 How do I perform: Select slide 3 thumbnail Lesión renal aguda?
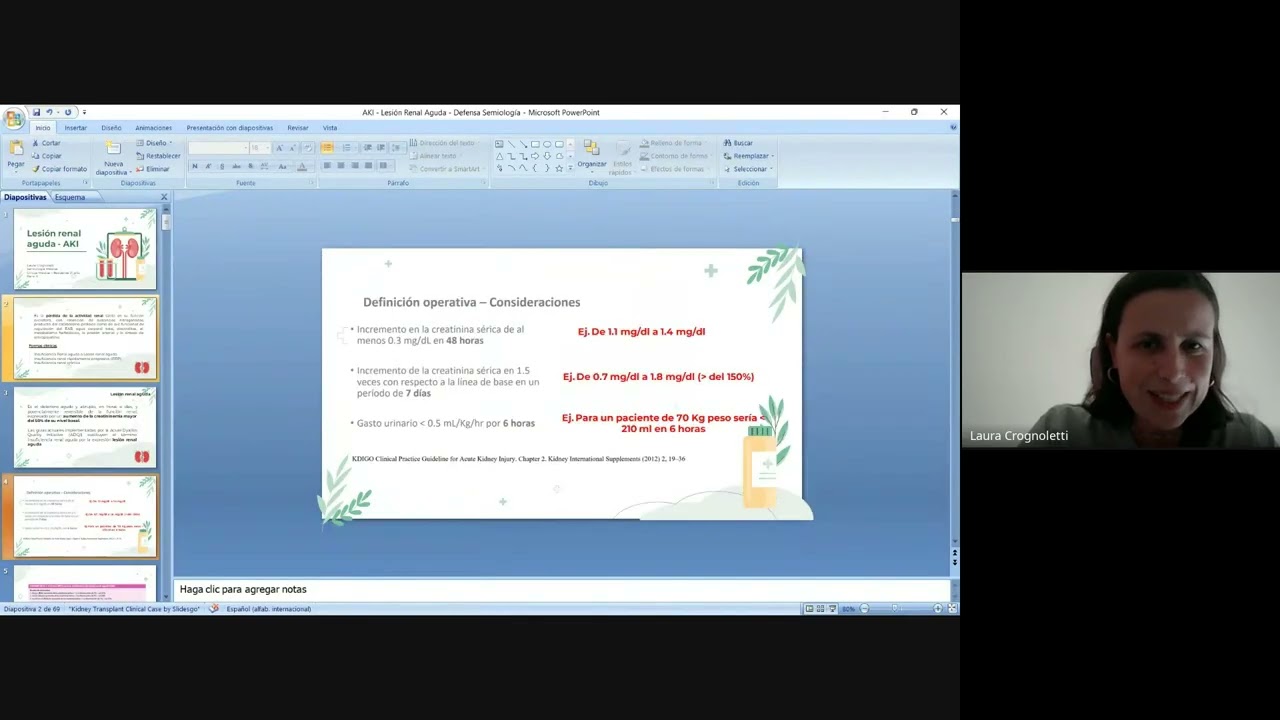[x=85, y=428]
